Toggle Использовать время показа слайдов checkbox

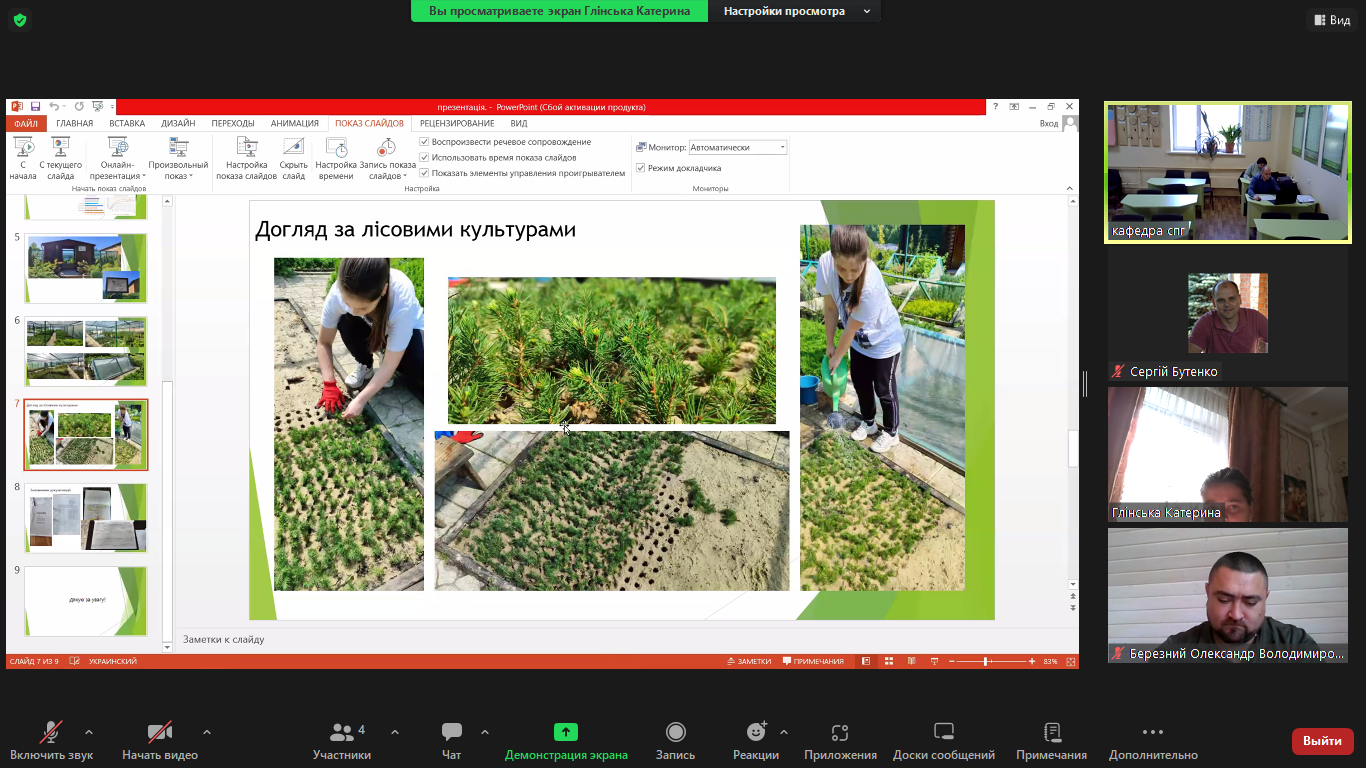pyautogui.click(x=425, y=157)
